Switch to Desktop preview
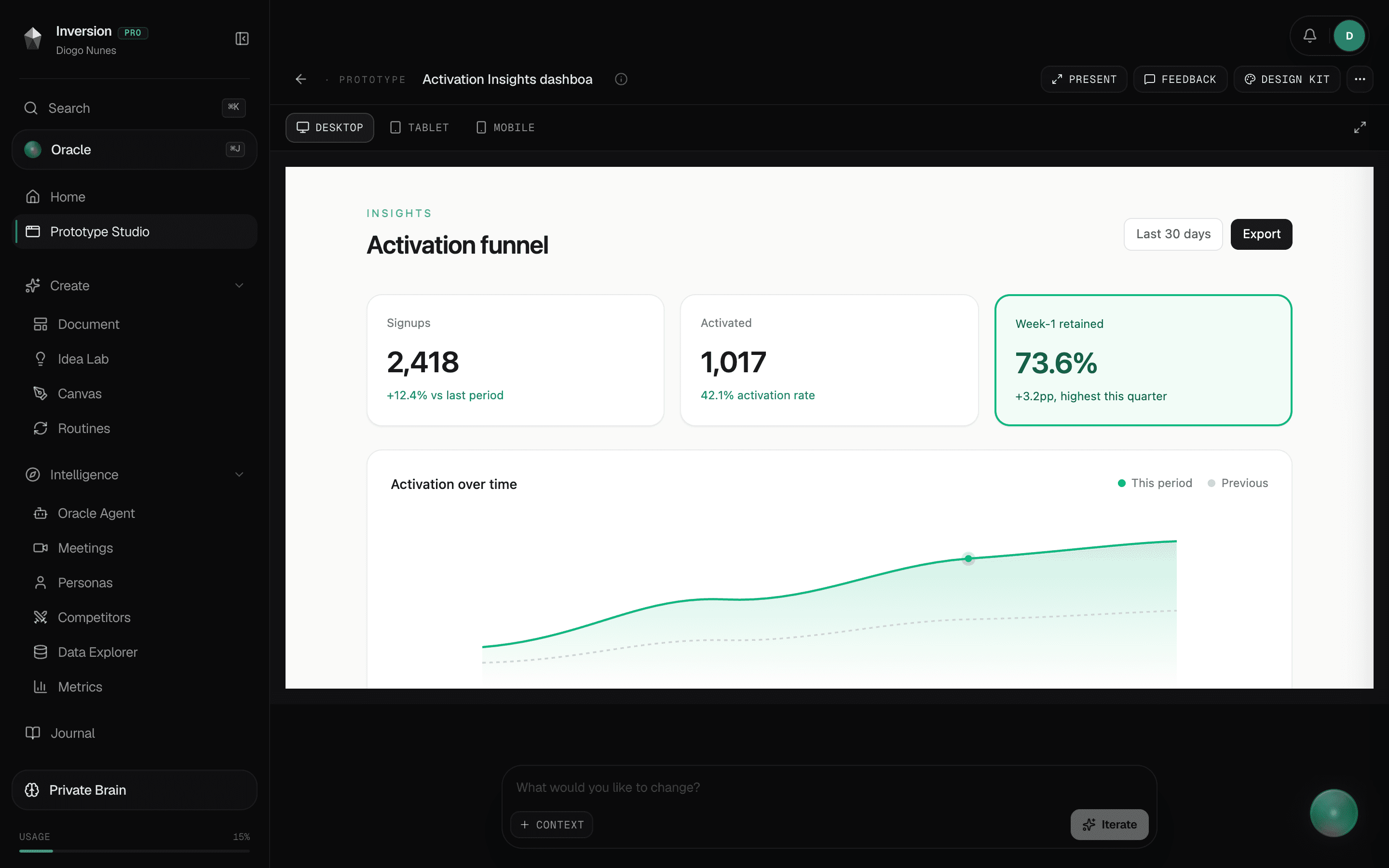This screenshot has width=1389, height=868. coord(329,127)
